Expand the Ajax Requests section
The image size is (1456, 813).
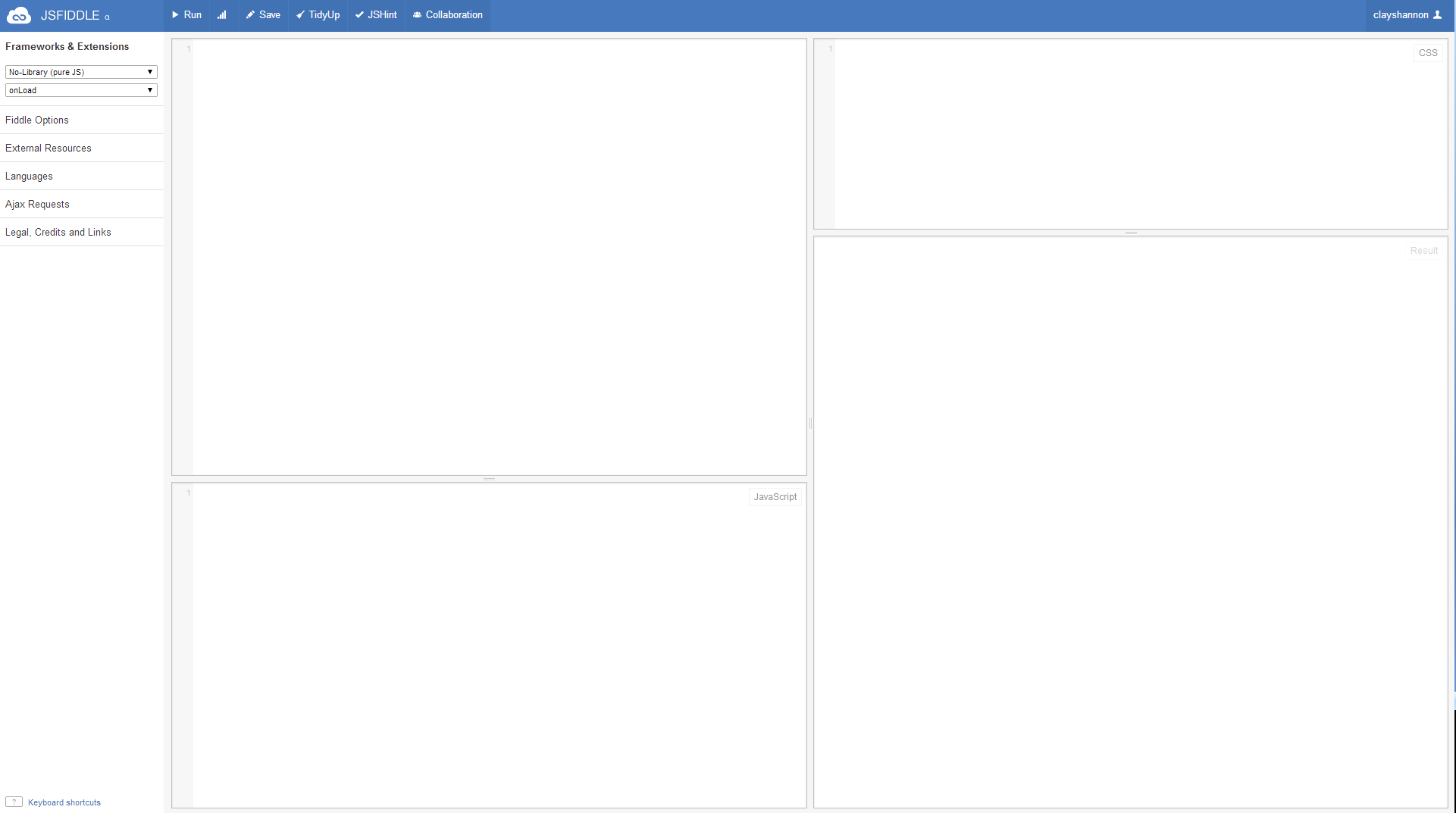click(x=82, y=204)
